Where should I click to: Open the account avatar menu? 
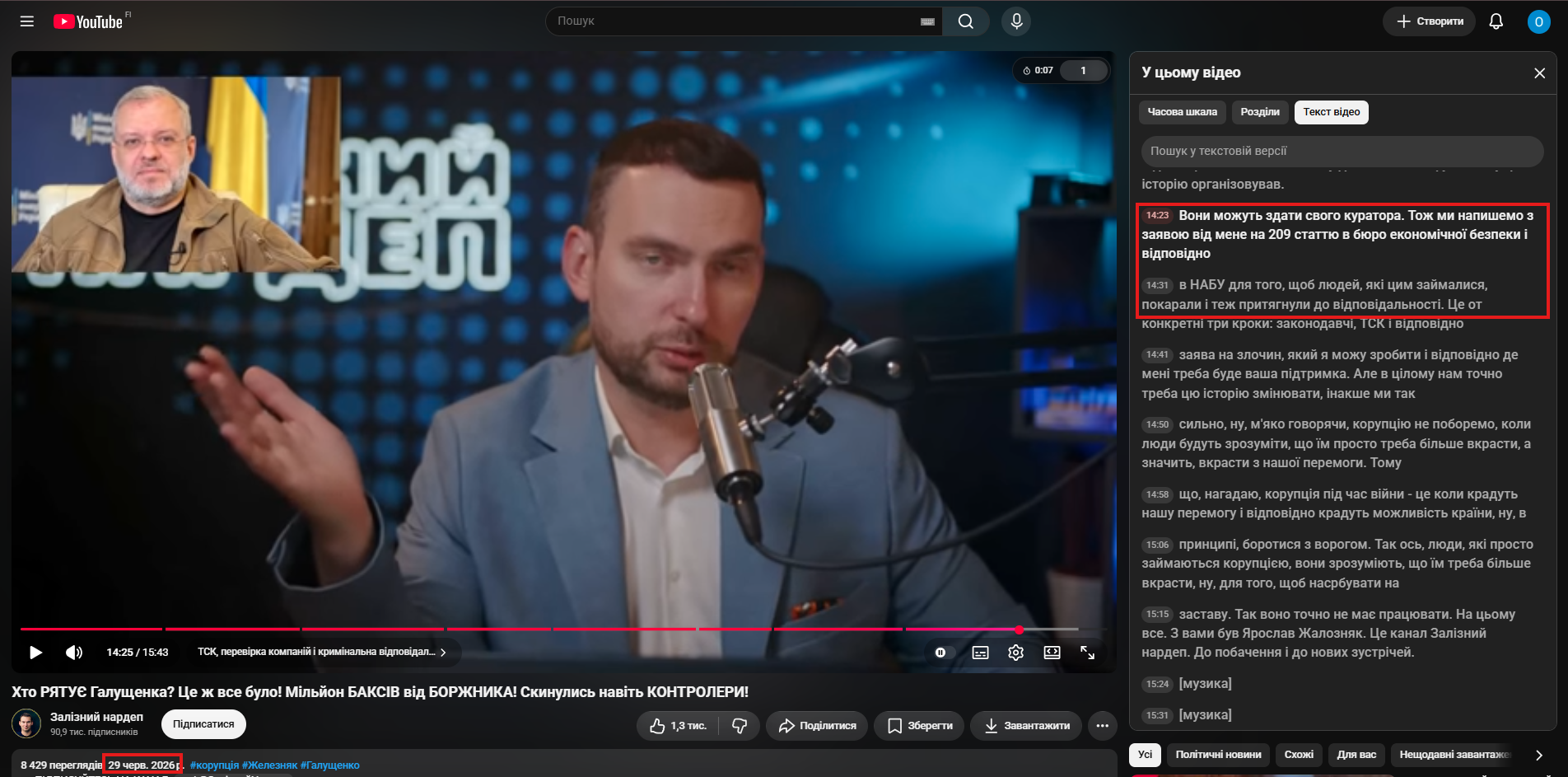coord(1538,21)
